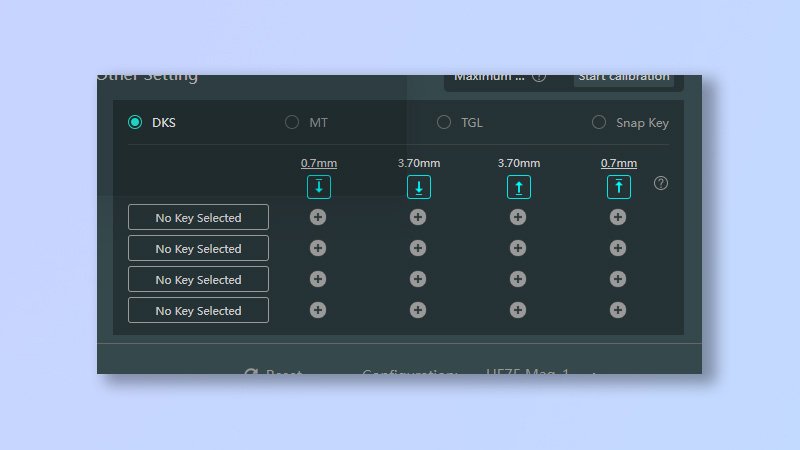Add action in row four, 3.70mm release column

[518, 310]
